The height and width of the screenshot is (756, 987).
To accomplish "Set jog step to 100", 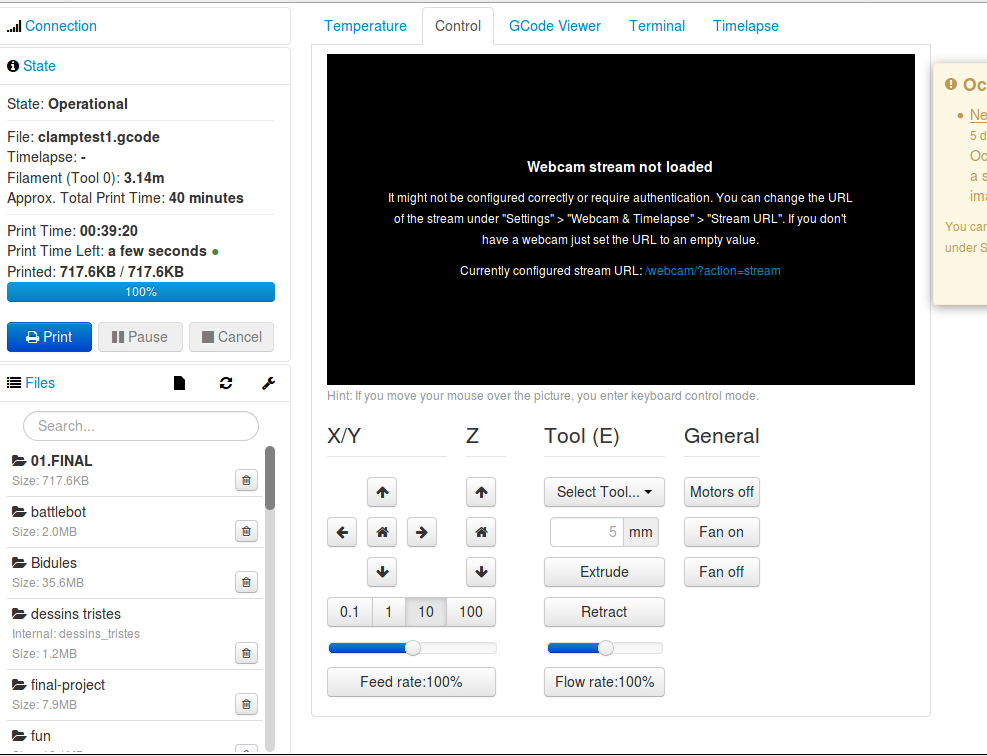I will pyautogui.click(x=471, y=612).
